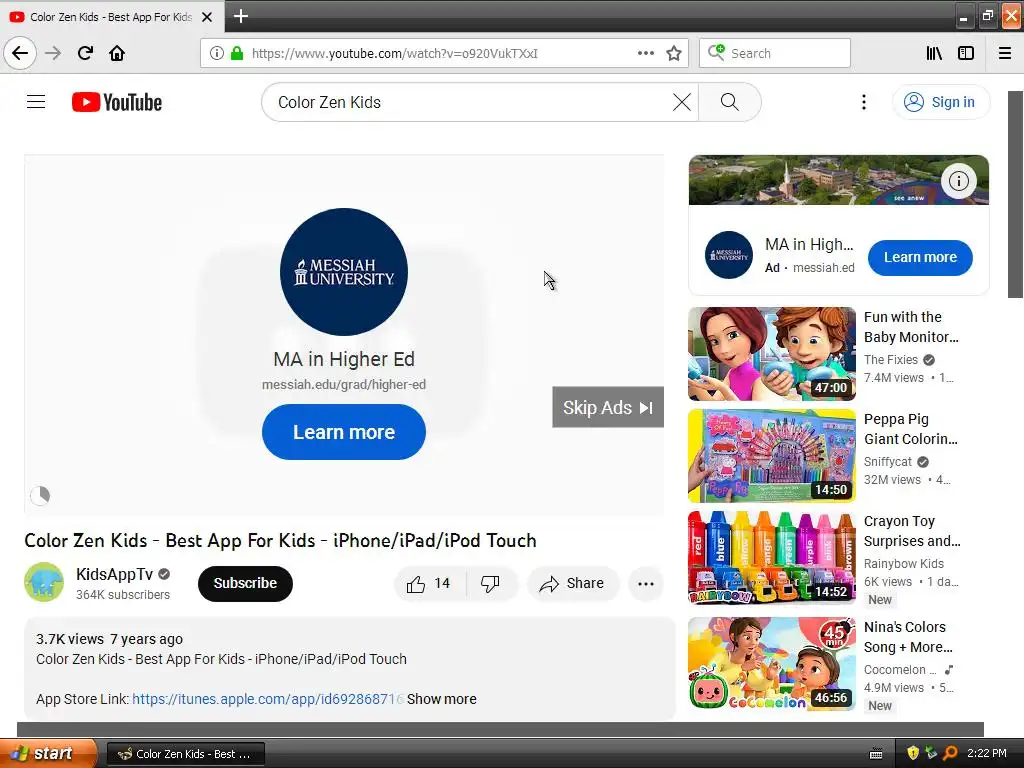Click the 2:22 PM system clock
The image size is (1024, 768).
point(987,753)
